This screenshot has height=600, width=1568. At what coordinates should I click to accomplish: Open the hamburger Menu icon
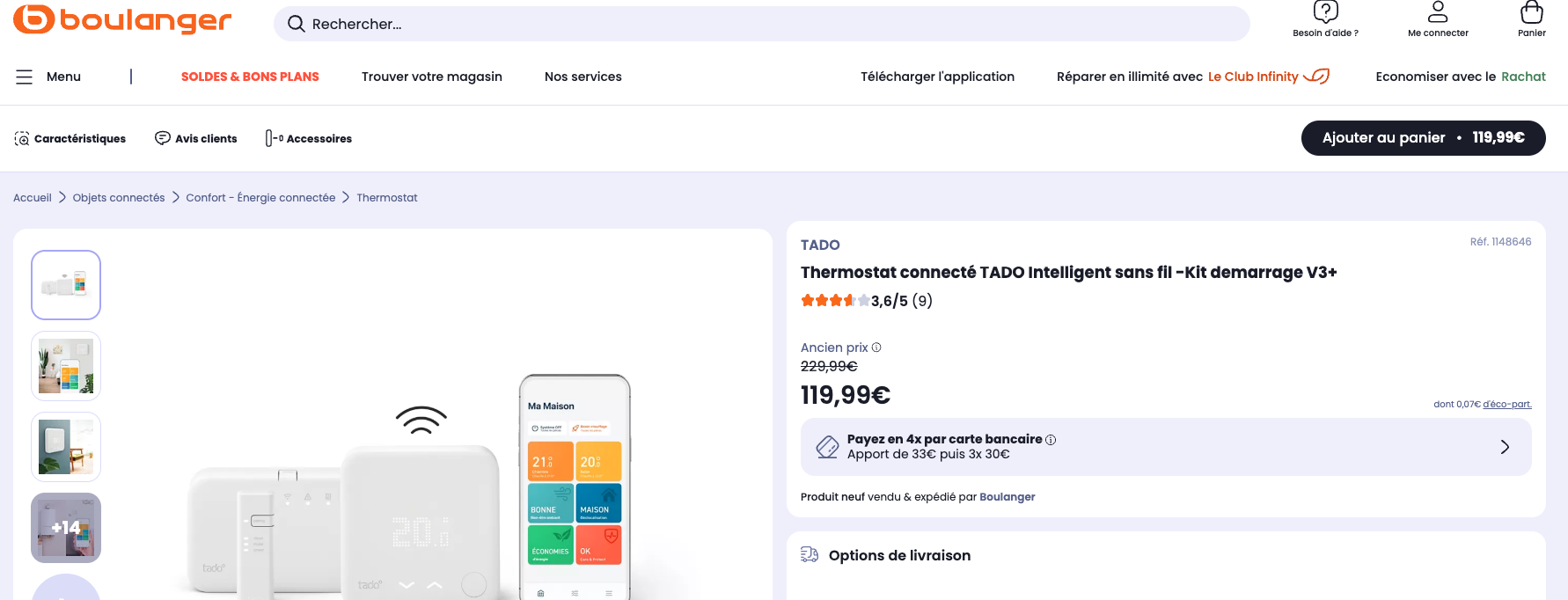pyautogui.click(x=25, y=77)
